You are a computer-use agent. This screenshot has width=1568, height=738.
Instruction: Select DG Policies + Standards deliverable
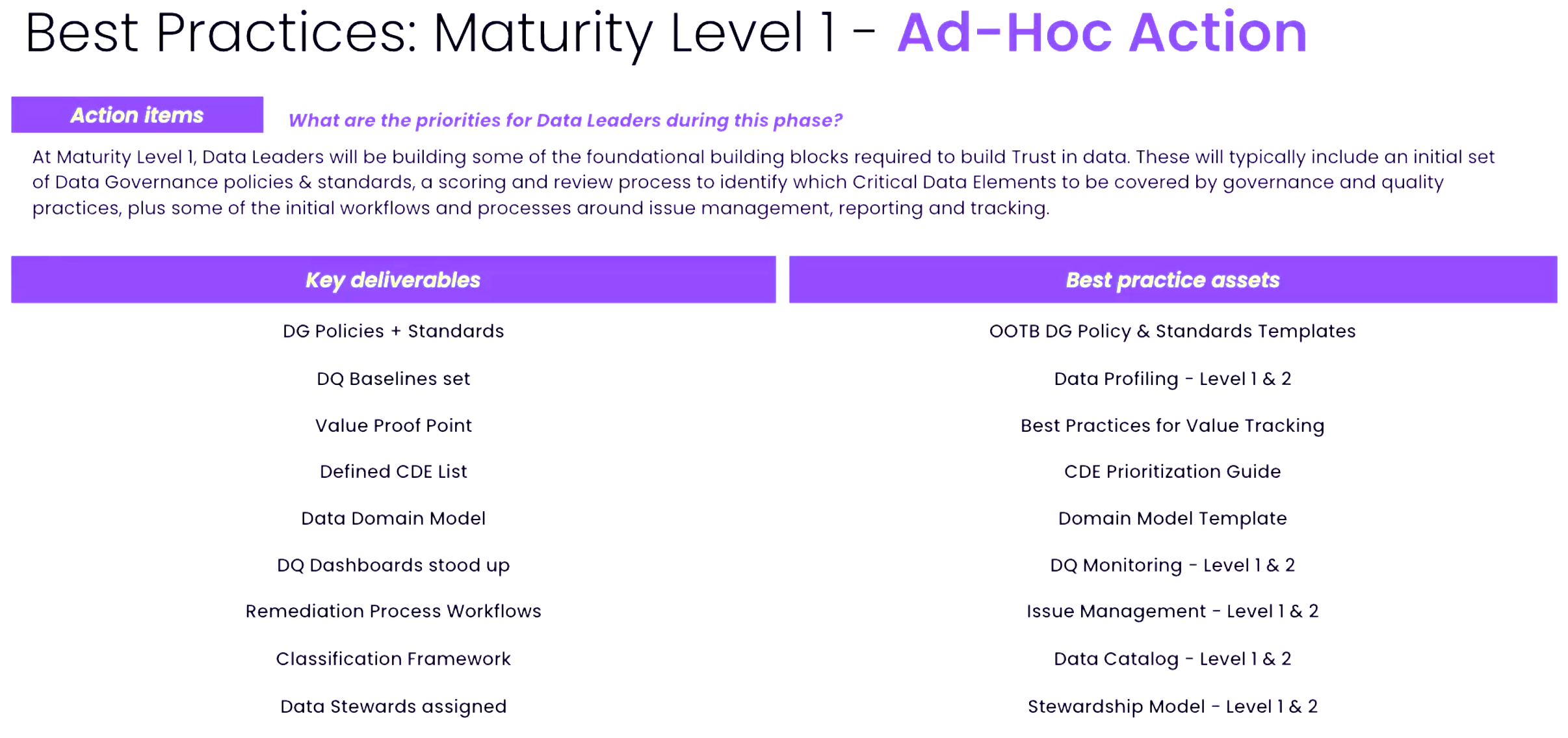tap(393, 331)
